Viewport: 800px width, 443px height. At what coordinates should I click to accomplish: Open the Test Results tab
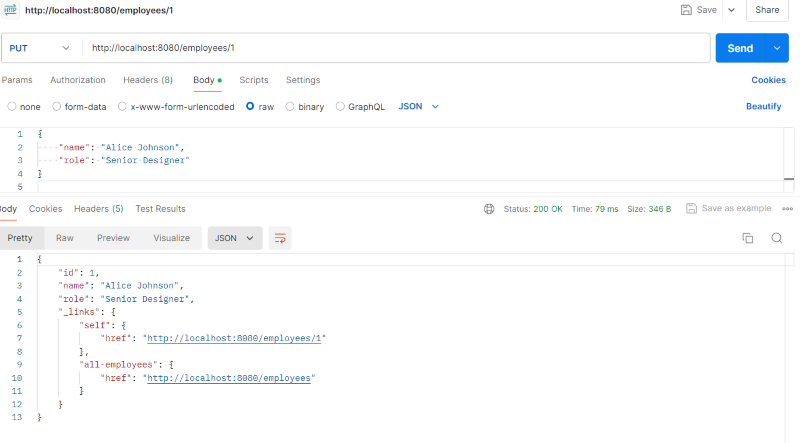pos(160,209)
